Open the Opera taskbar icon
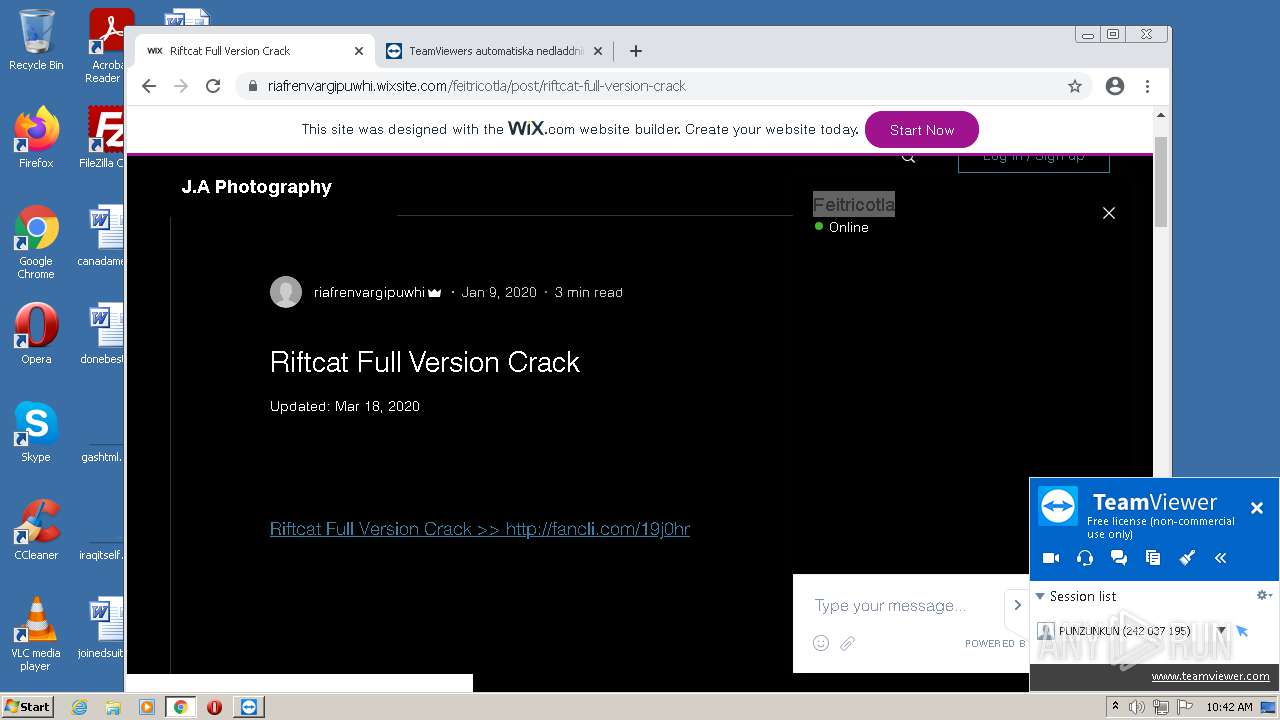Screen dimensions: 1280x720 point(214,707)
